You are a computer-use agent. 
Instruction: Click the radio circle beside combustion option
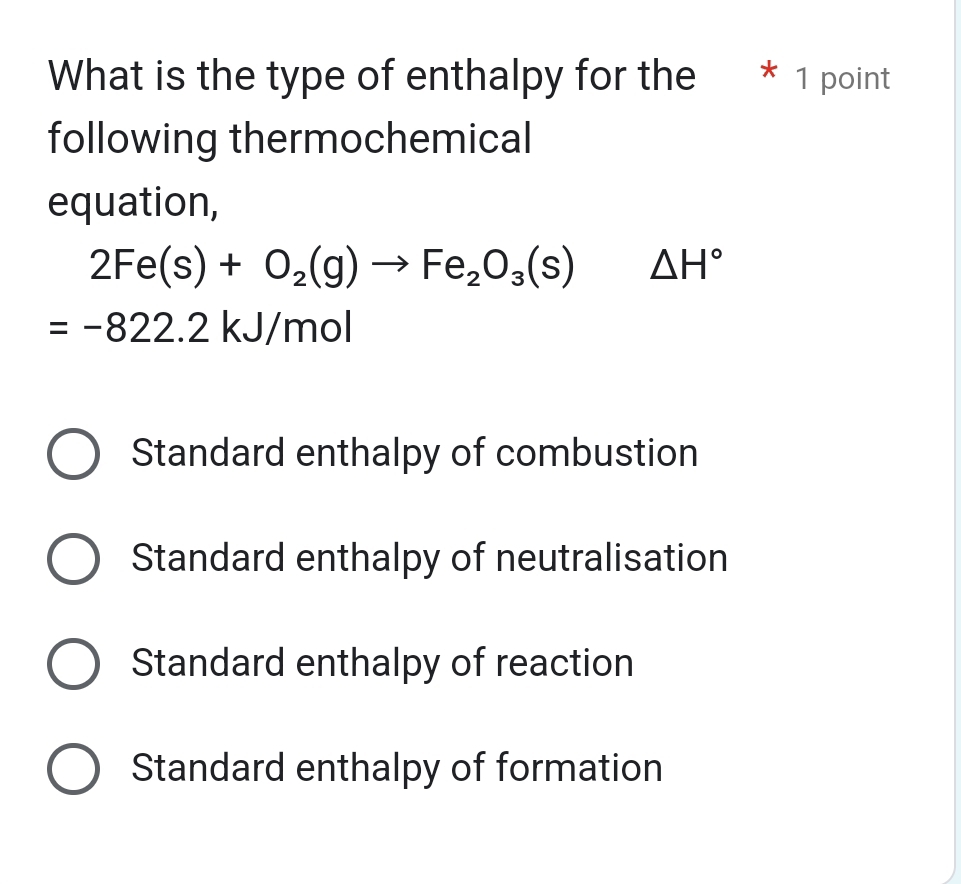click(x=73, y=453)
